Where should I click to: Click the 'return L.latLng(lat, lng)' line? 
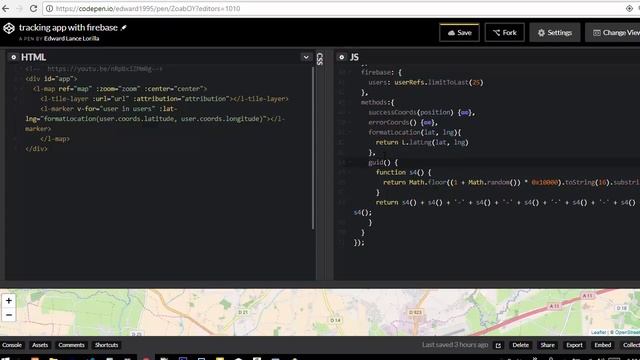point(422,142)
